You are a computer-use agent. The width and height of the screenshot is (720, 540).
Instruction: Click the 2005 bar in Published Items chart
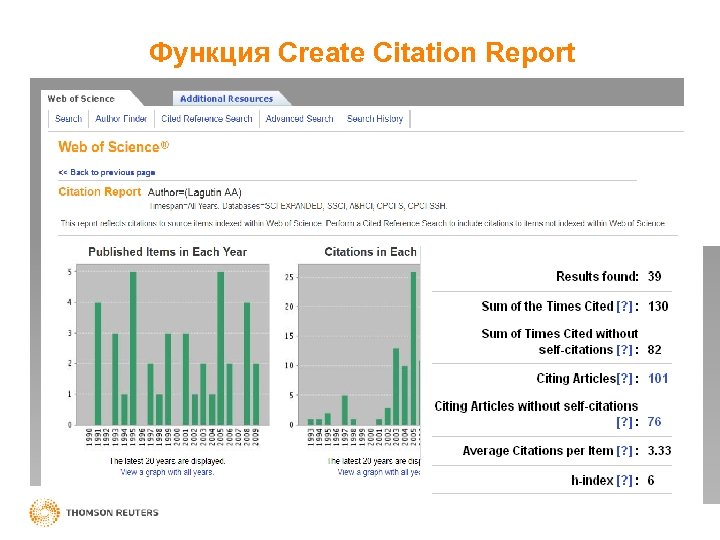click(x=220, y=348)
